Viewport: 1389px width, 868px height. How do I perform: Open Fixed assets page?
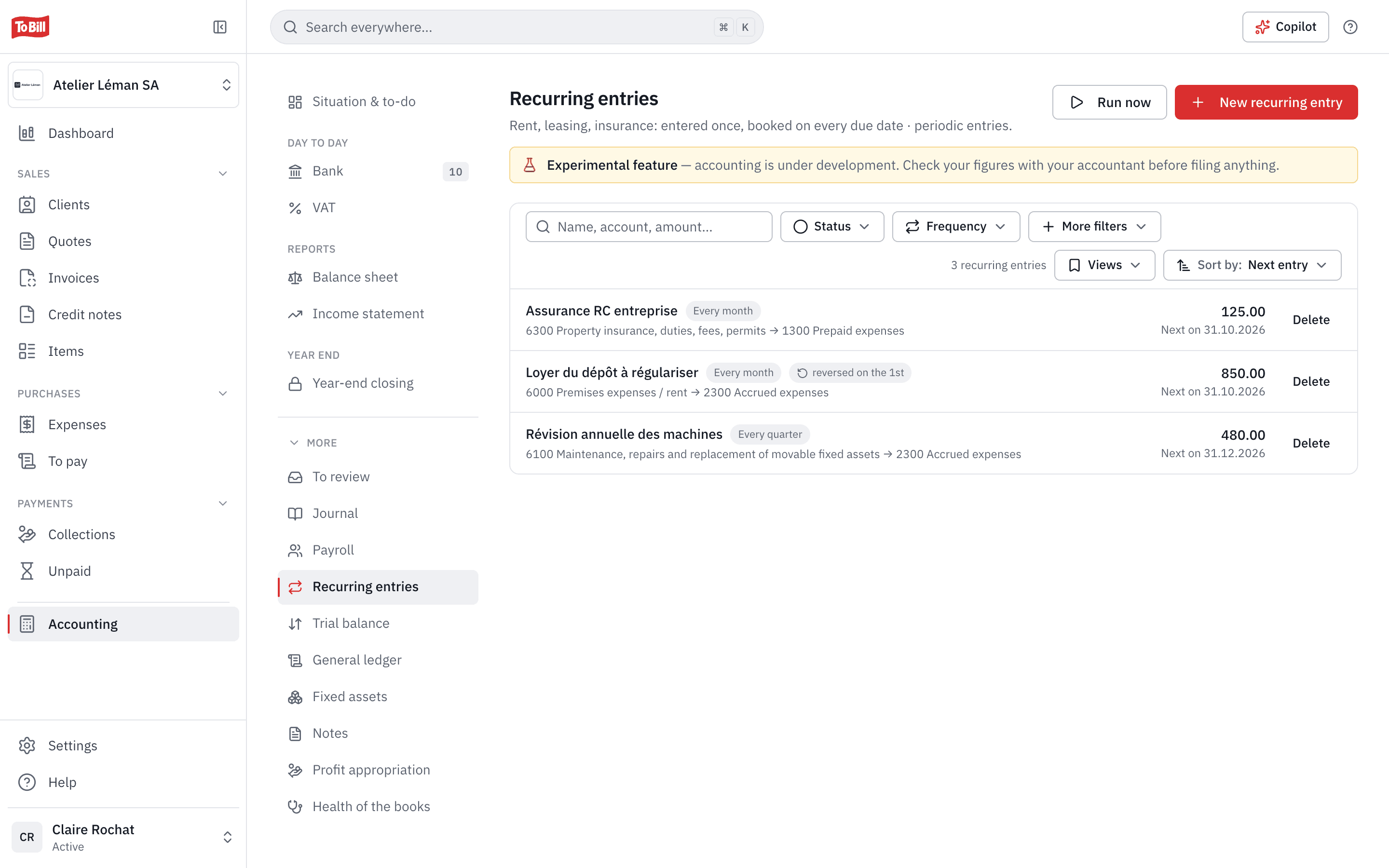coord(378,696)
